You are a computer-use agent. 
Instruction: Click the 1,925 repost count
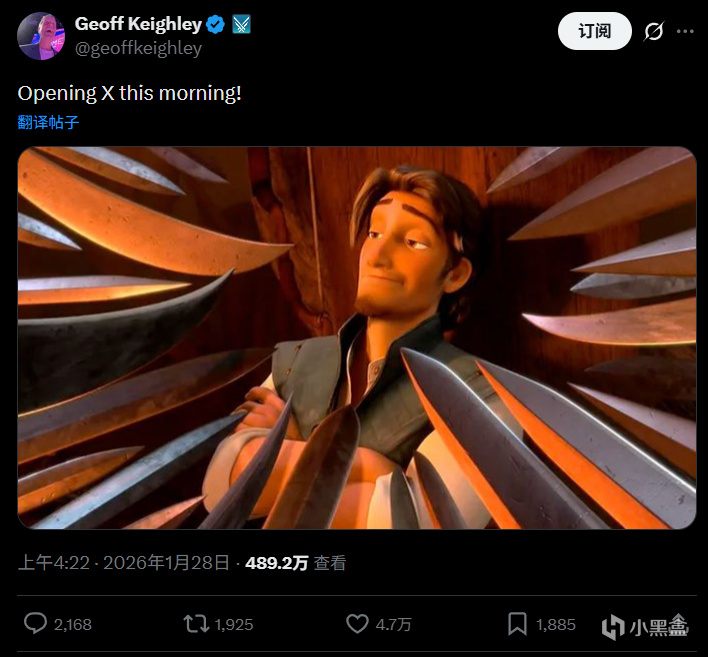point(233,624)
